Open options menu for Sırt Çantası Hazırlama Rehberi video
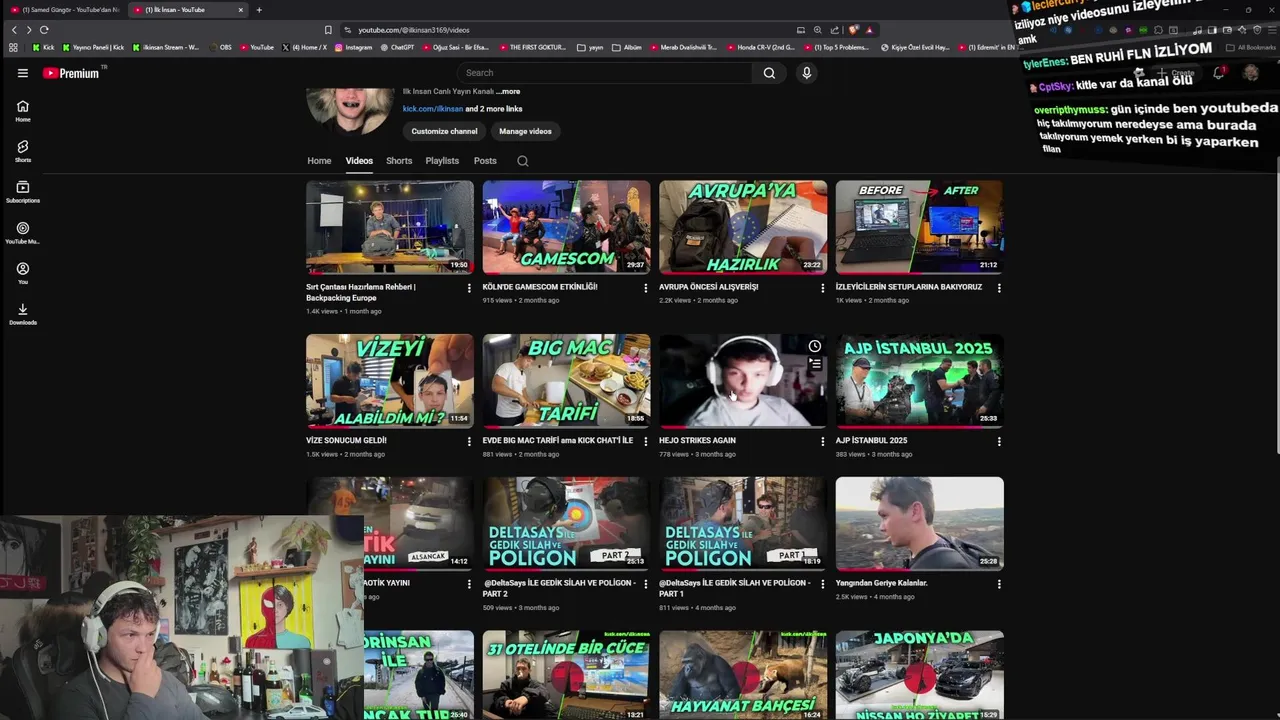The width and height of the screenshot is (1280, 720). tap(469, 288)
